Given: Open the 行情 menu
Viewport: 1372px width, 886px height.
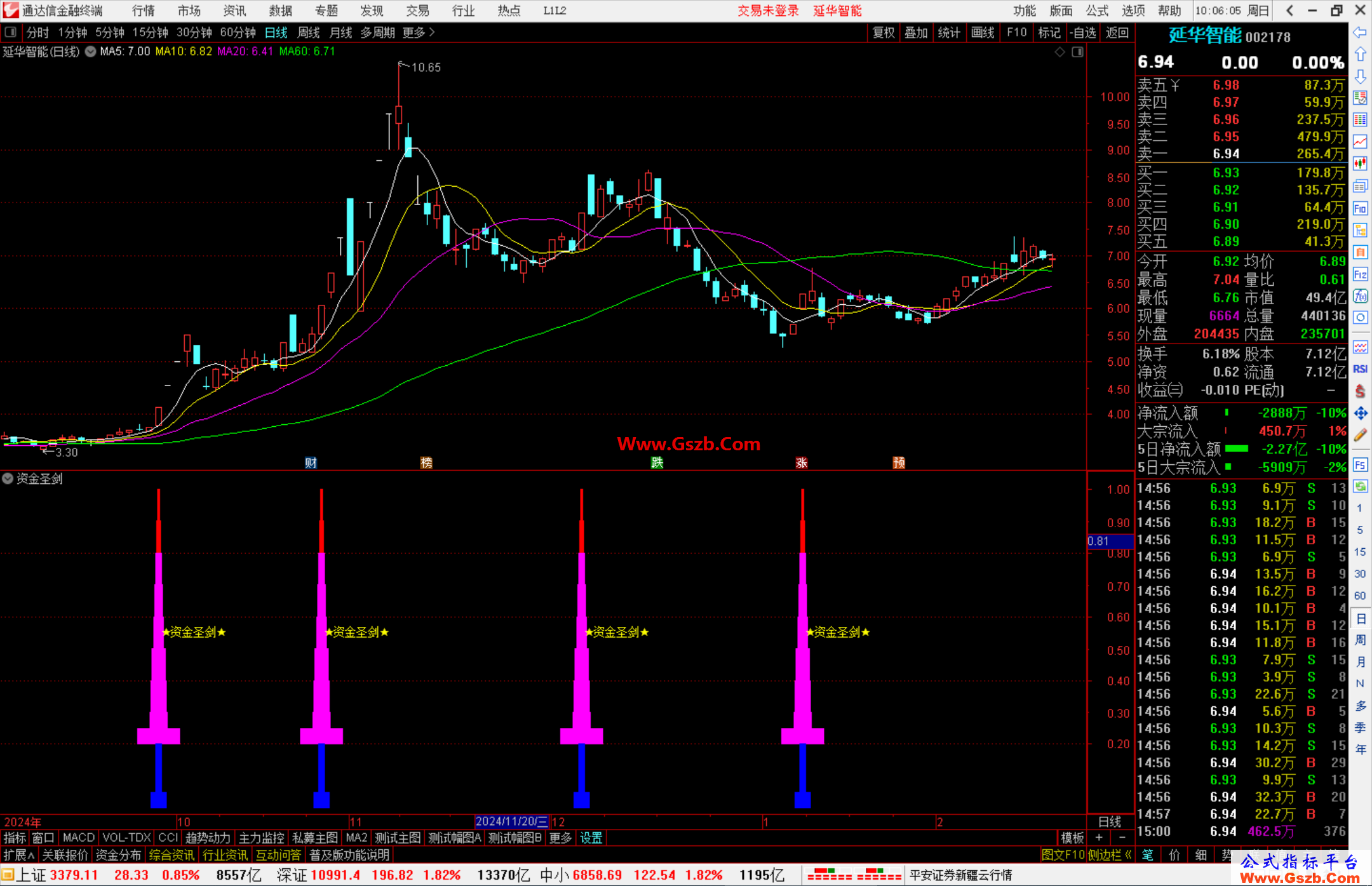Looking at the screenshot, I should (x=143, y=11).
